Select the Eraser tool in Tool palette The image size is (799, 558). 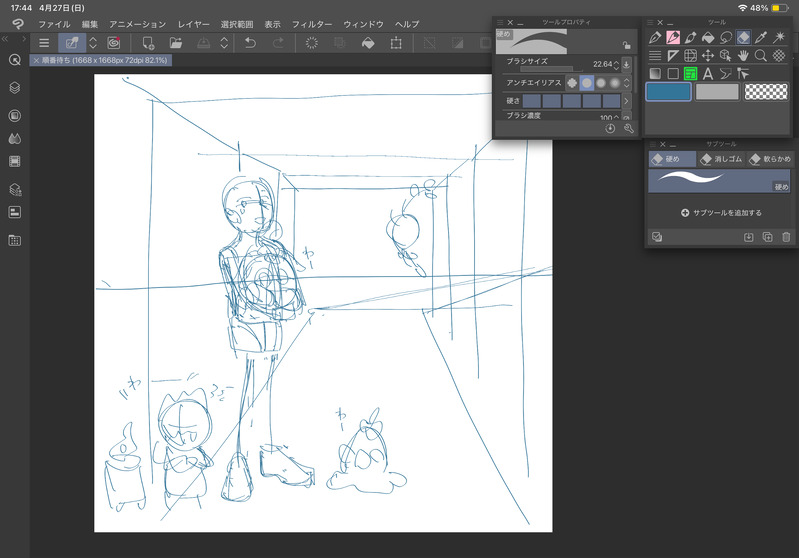(743, 37)
